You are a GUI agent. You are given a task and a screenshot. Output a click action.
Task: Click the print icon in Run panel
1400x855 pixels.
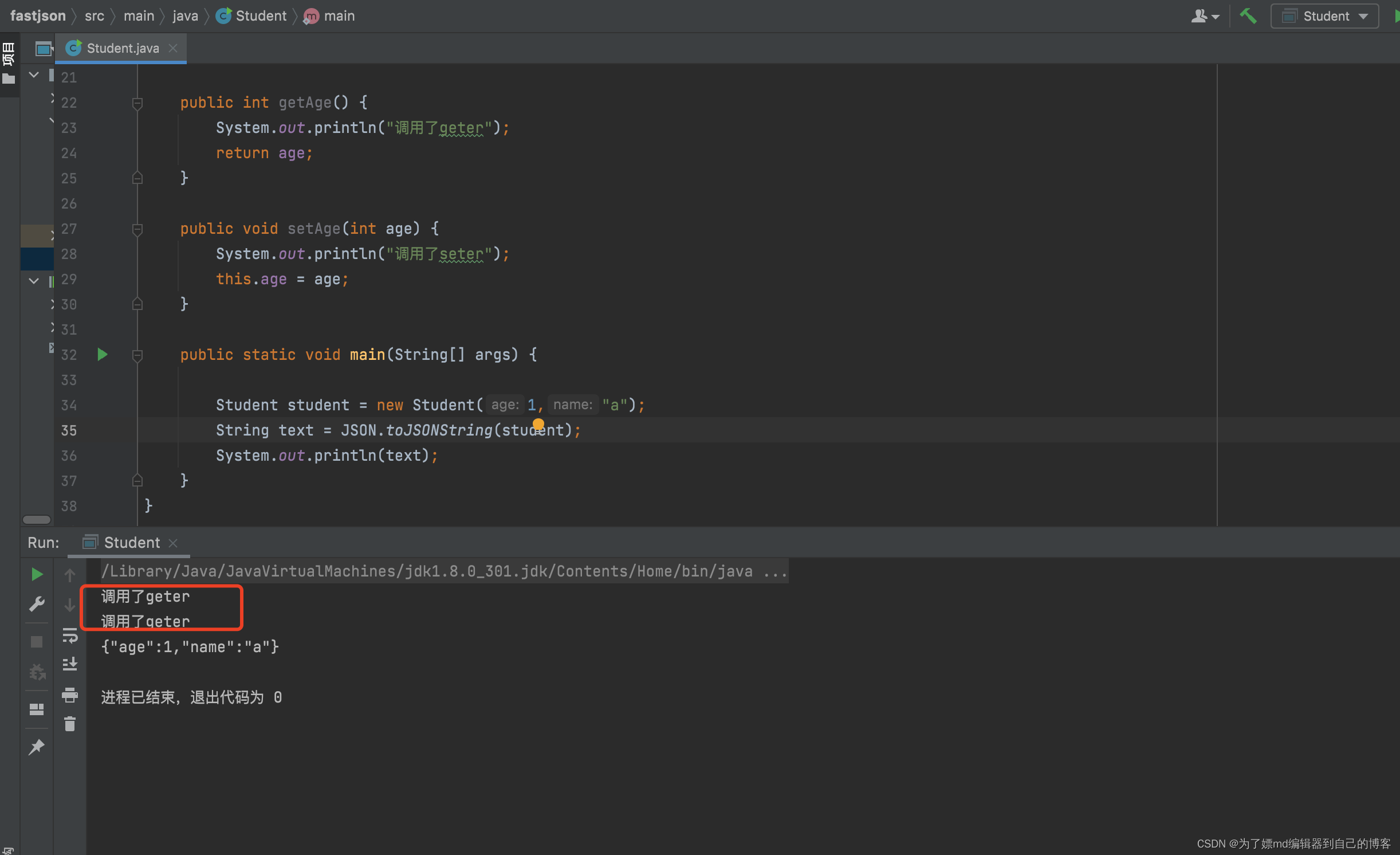click(x=70, y=695)
